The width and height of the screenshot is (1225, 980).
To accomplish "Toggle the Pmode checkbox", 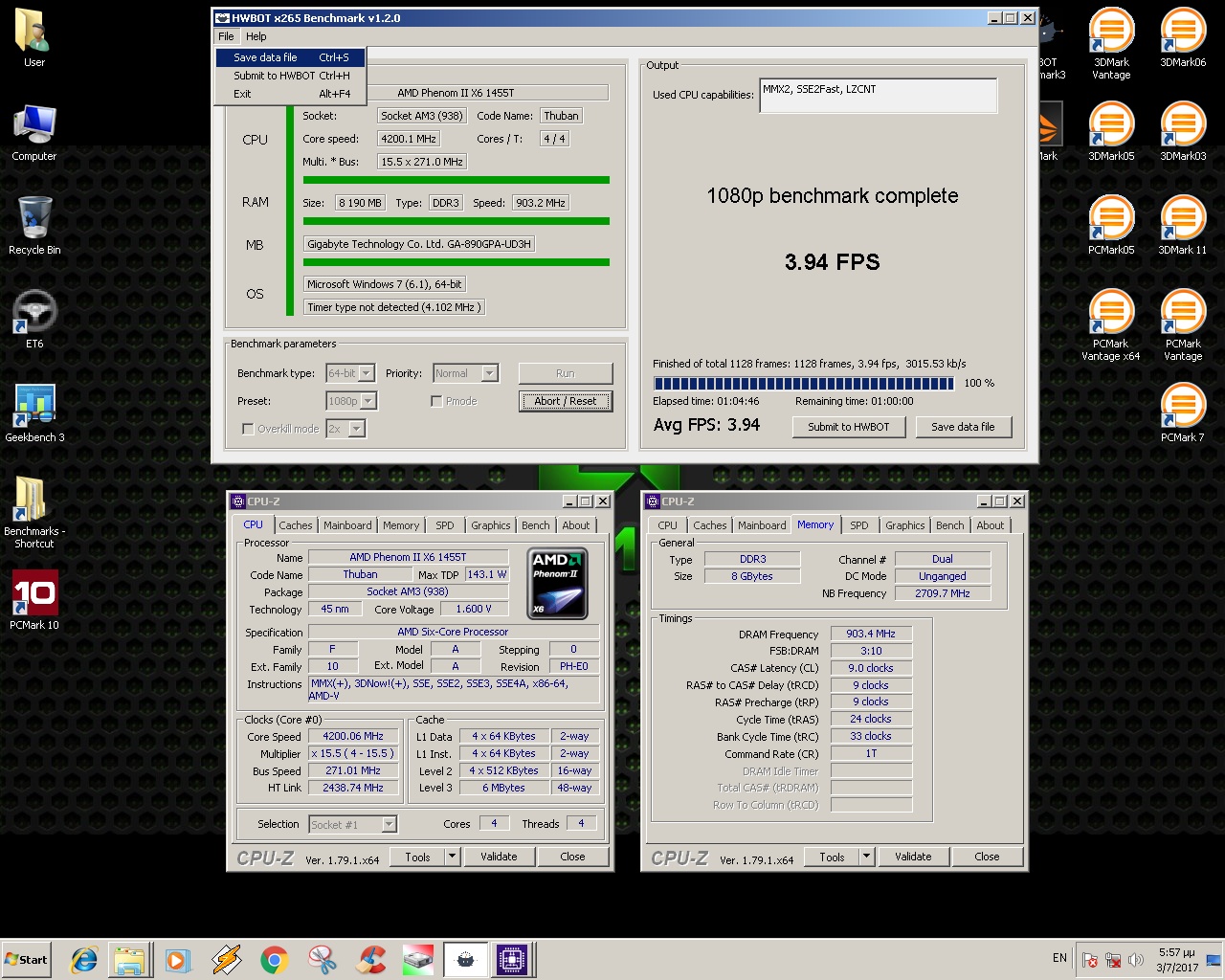I will pyautogui.click(x=436, y=401).
